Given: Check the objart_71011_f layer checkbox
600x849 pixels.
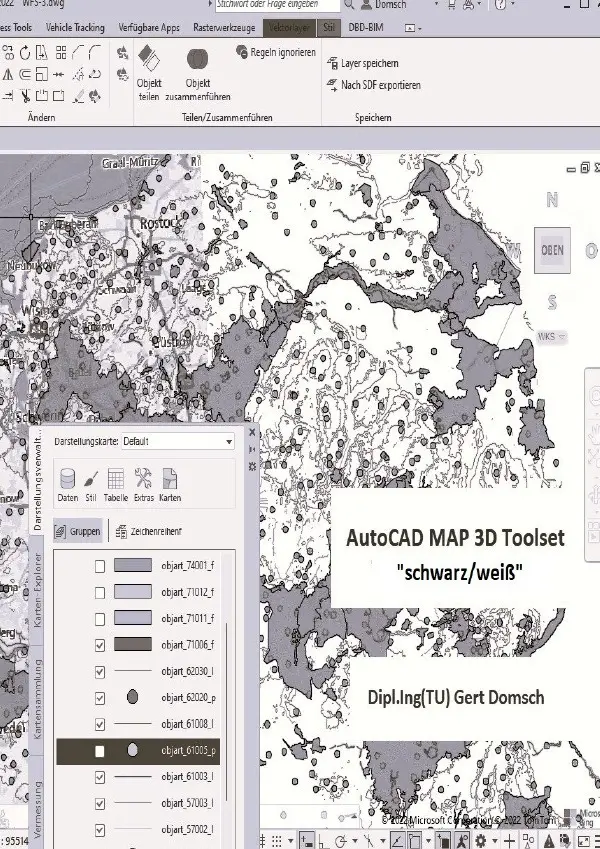Looking at the screenshot, I should click(x=100, y=619).
